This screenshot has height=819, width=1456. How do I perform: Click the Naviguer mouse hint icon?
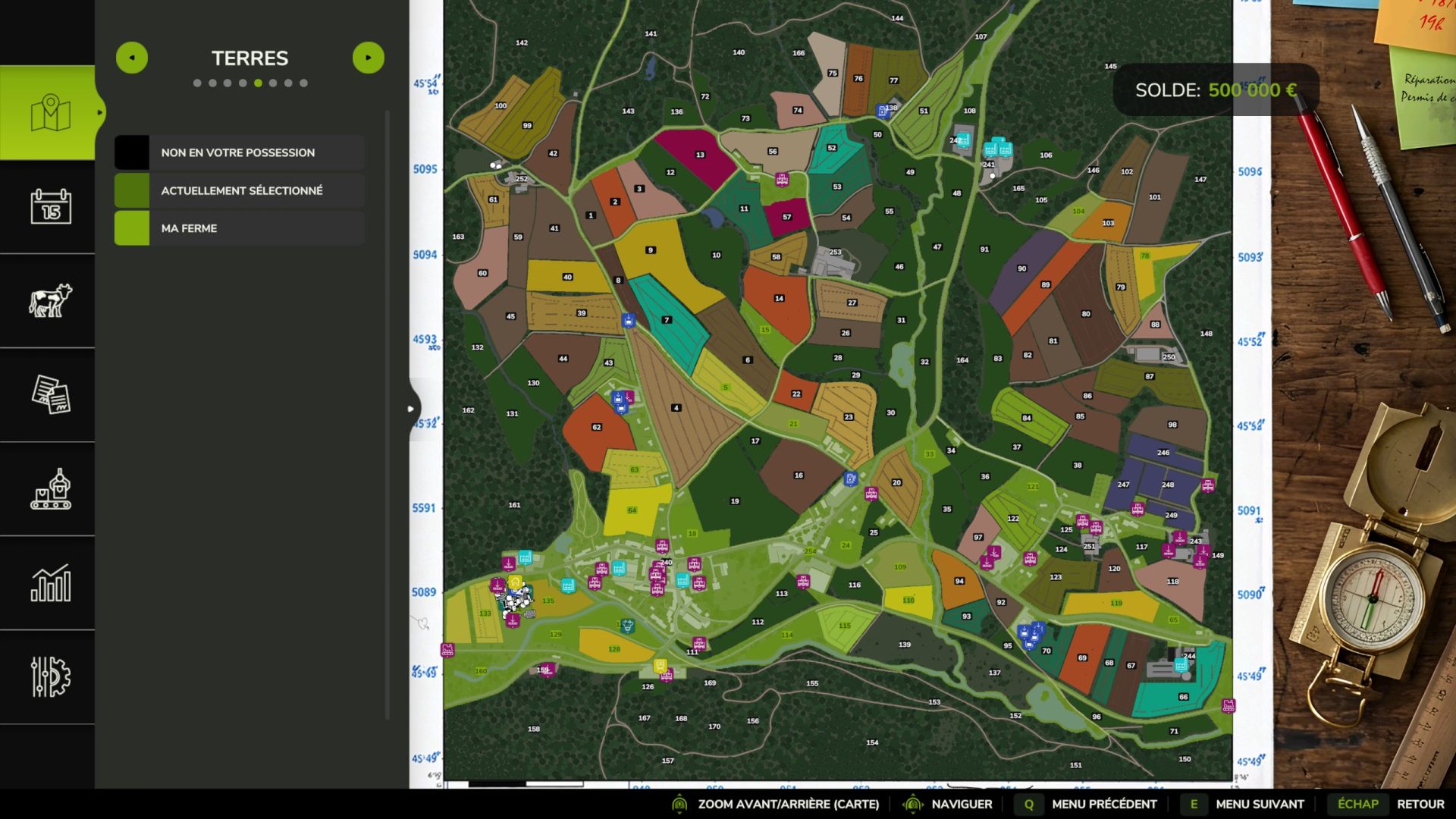[x=913, y=804]
